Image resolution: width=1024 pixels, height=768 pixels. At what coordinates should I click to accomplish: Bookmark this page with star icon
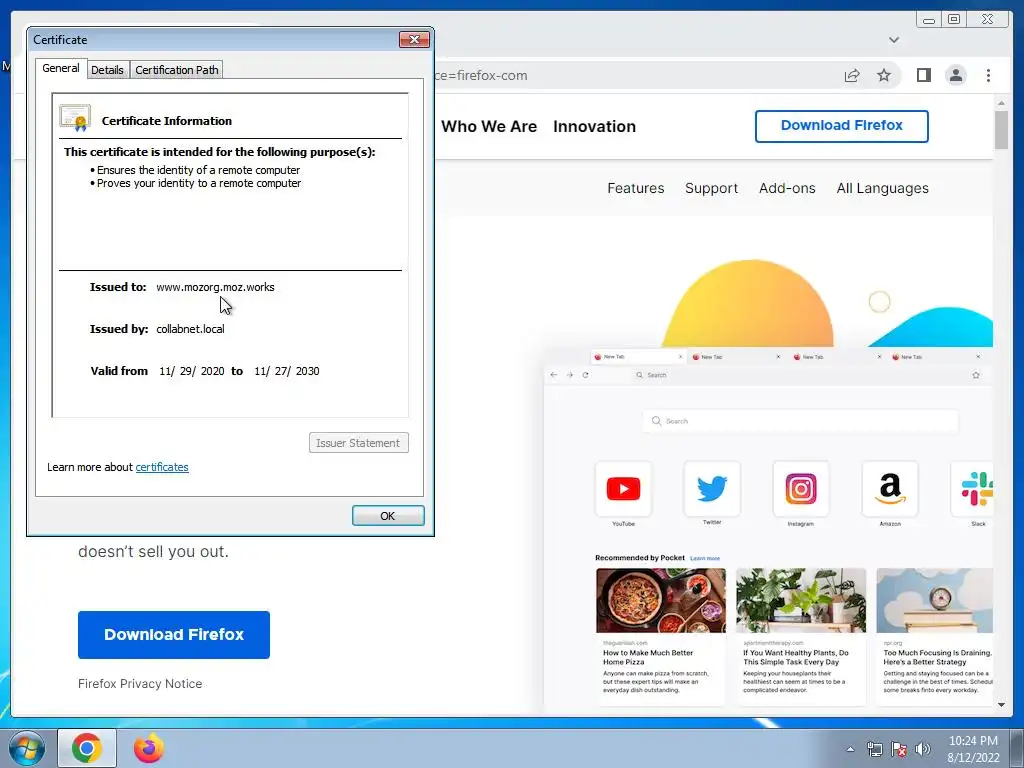click(884, 76)
